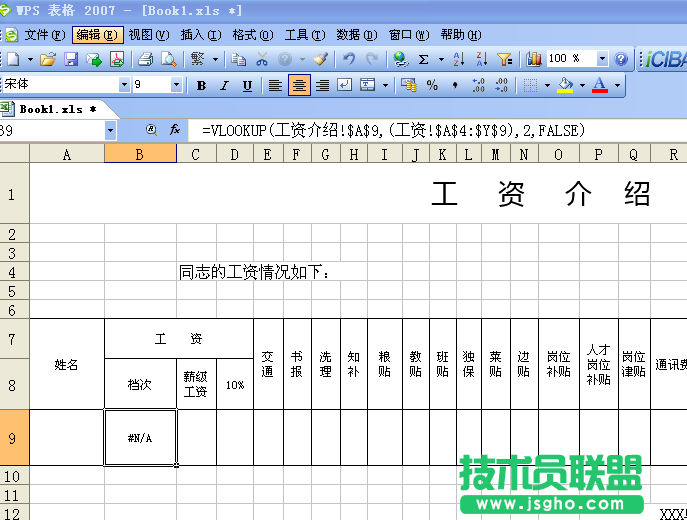Click the New document icon
This screenshot has width=687, height=520.
[13, 59]
